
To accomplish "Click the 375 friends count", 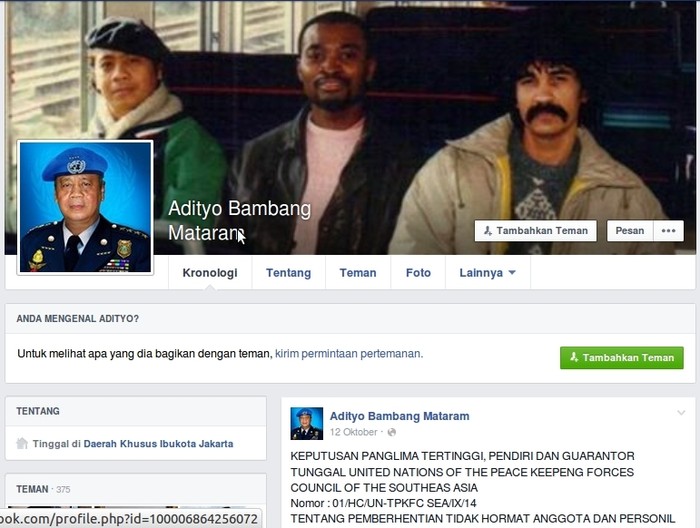I will click(63, 489).
